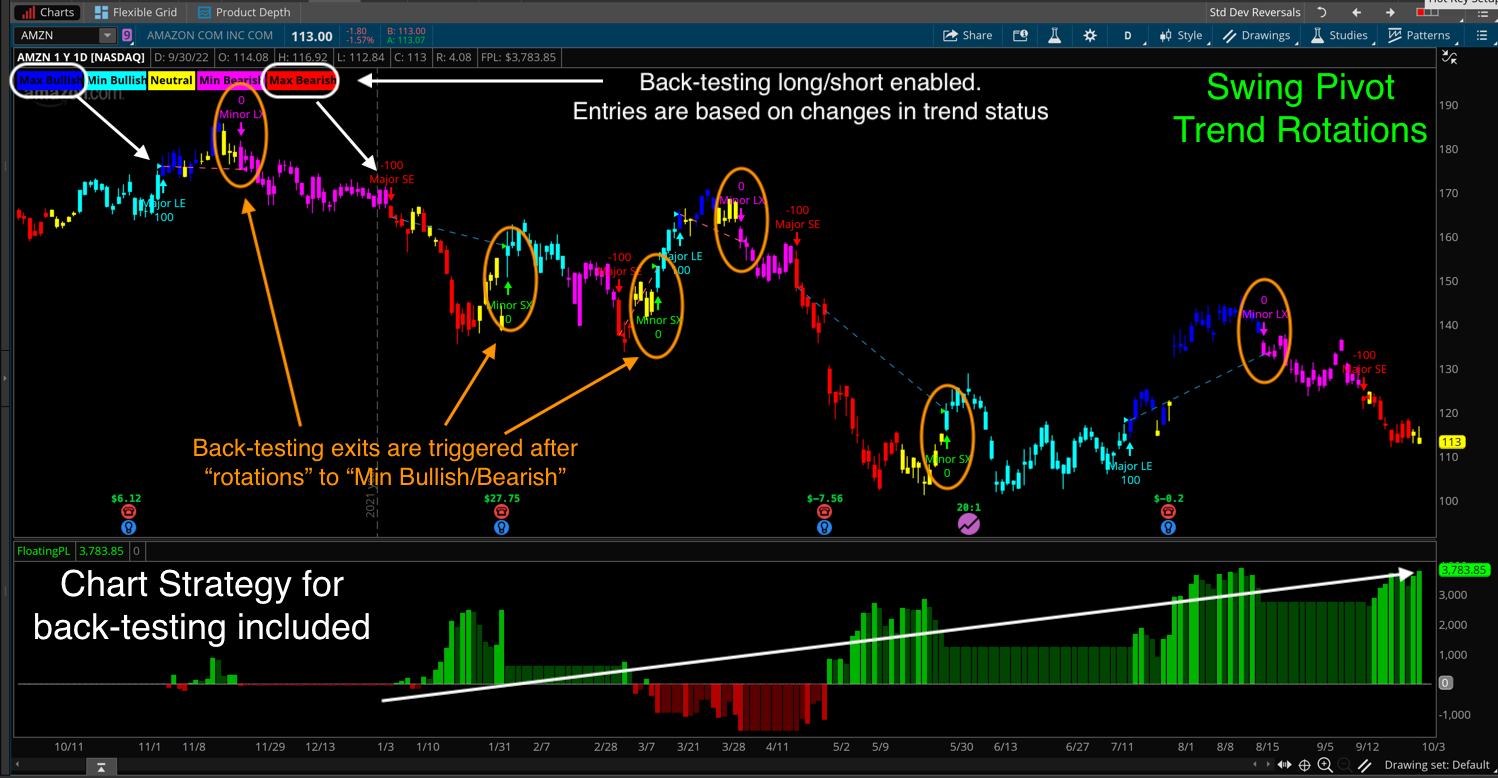Click the red earnings phone icon under $-0.2
This screenshot has width=1498, height=778.
[x=1168, y=511]
